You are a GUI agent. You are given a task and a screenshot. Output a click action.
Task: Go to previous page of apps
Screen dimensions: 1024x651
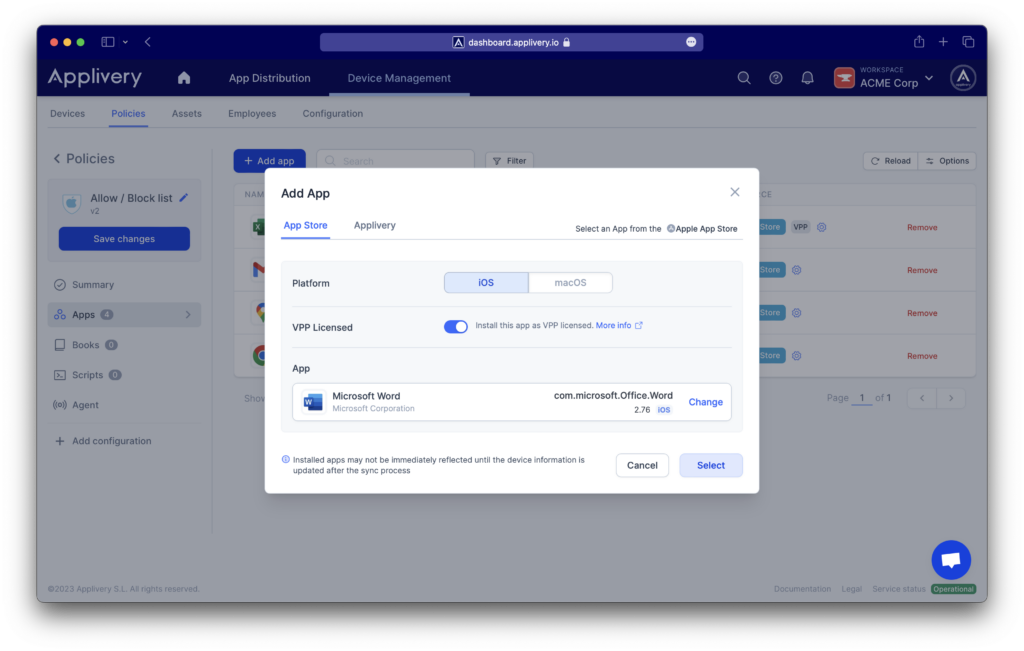tap(922, 398)
